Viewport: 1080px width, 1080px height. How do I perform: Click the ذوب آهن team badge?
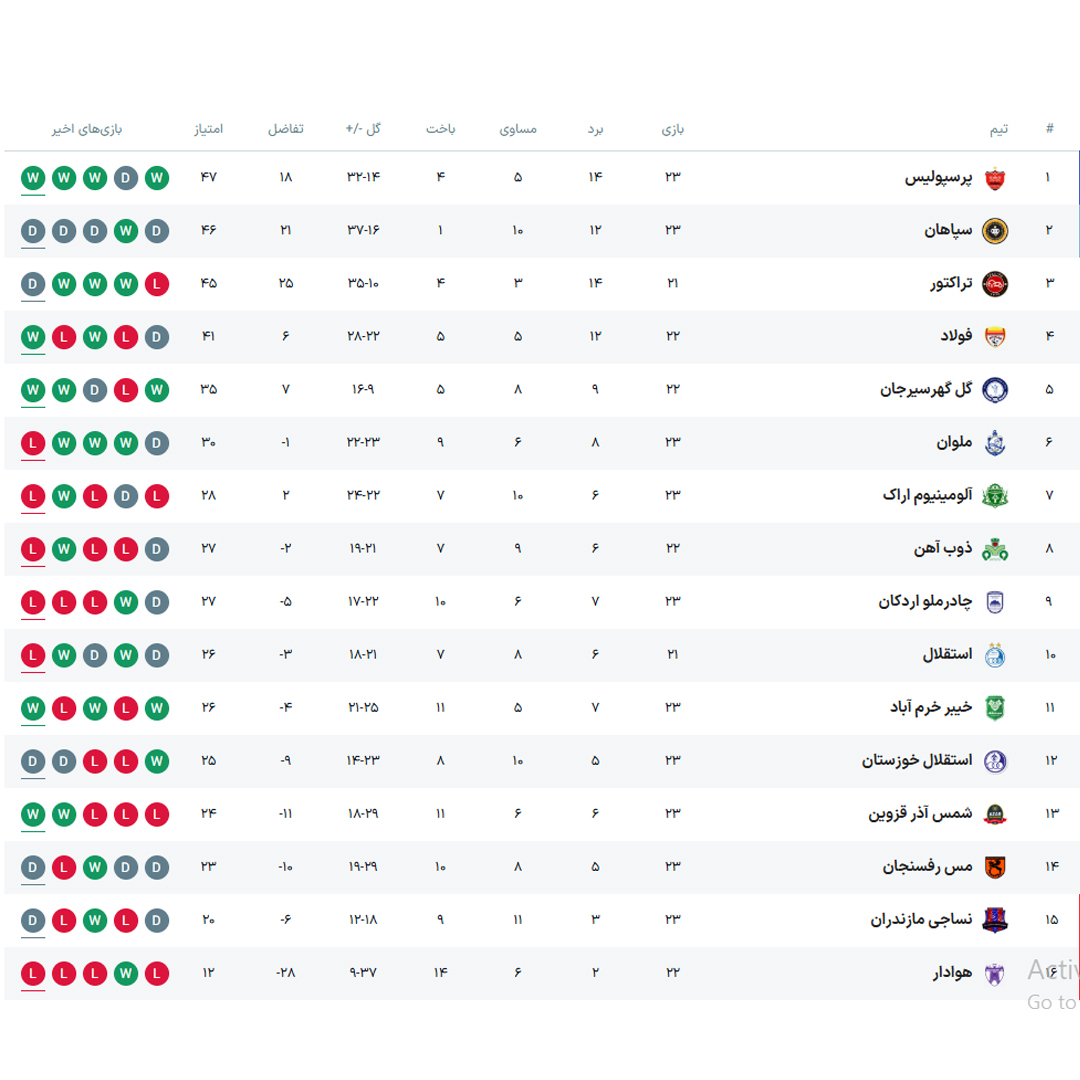coord(995,549)
